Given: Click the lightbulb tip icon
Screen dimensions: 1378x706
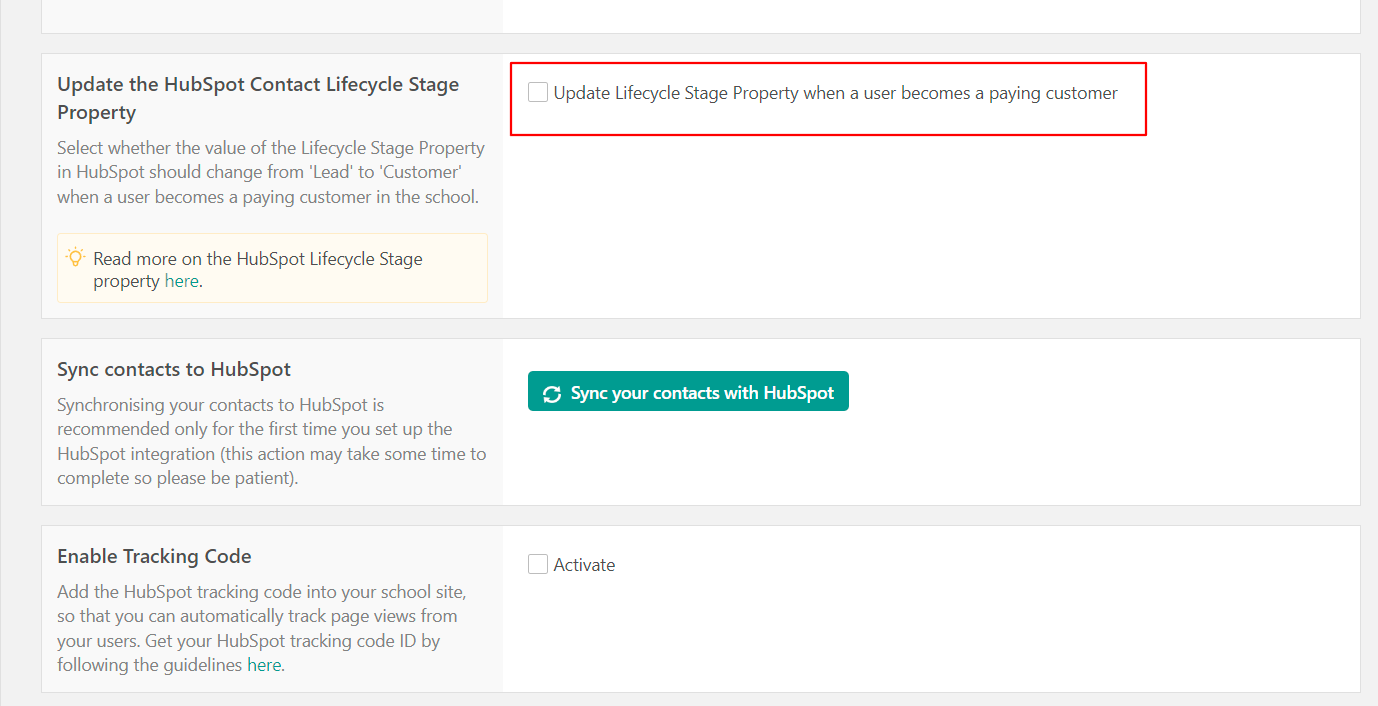Looking at the screenshot, I should (75, 256).
